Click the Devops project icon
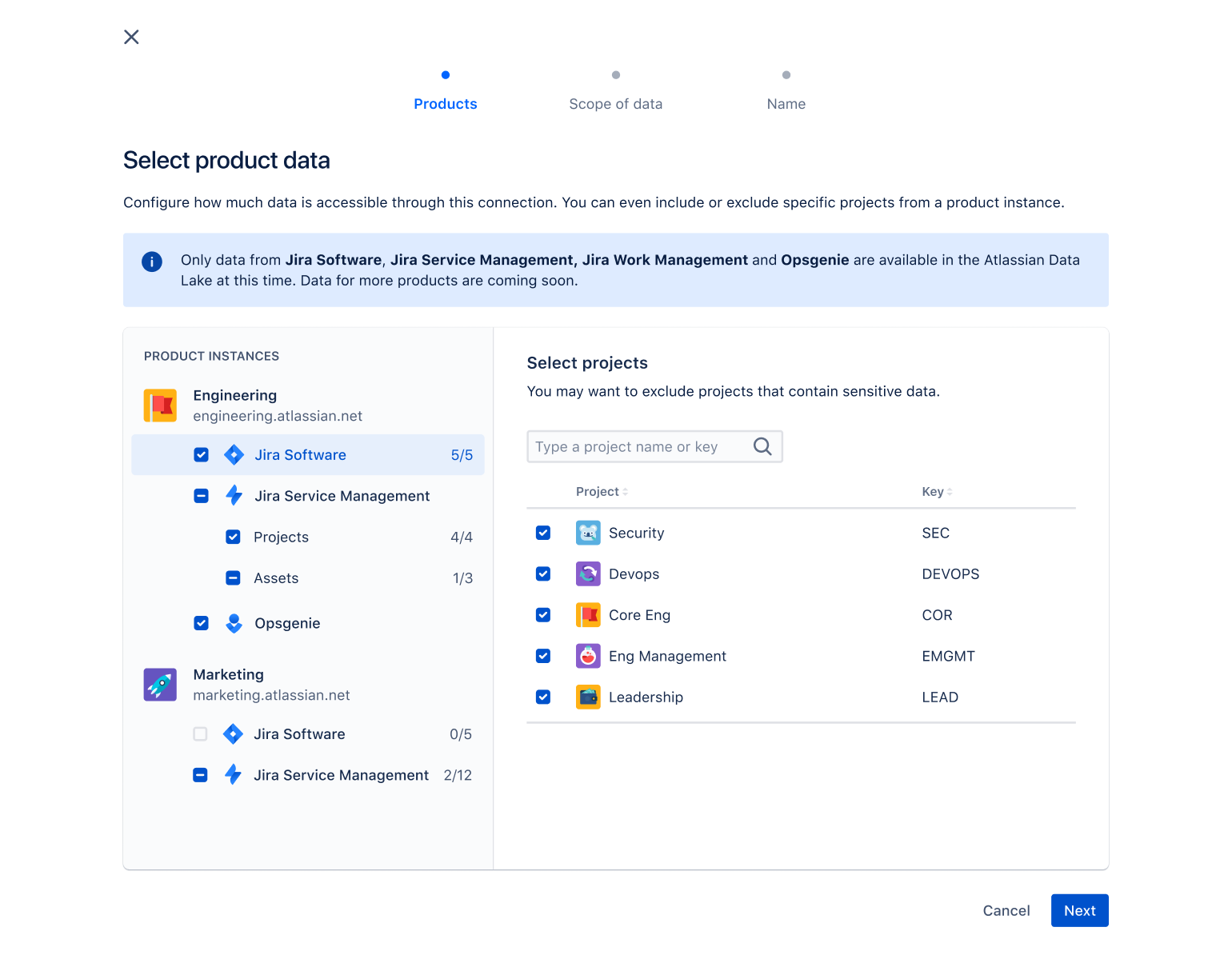Screen dimensions: 1232x979 pyautogui.click(x=588, y=573)
